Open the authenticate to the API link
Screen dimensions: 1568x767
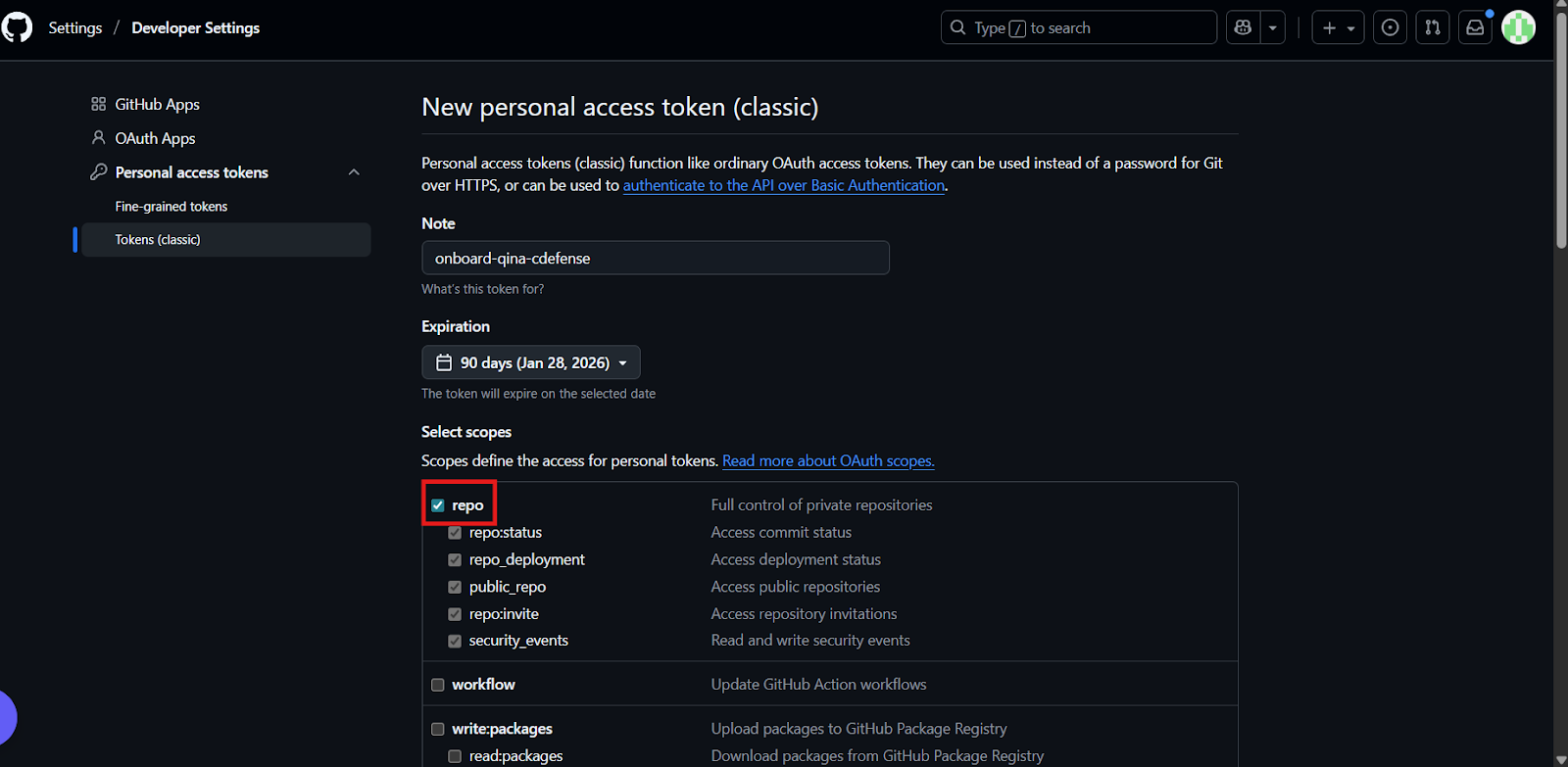point(784,185)
